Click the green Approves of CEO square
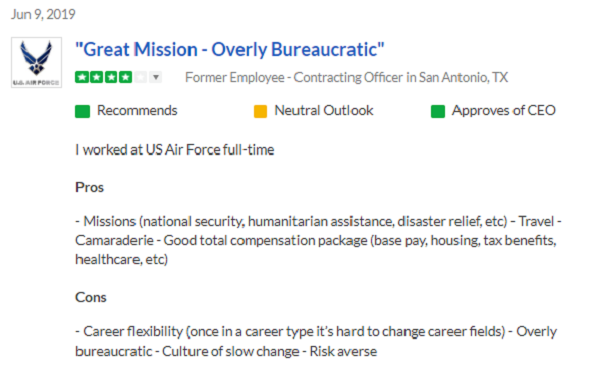Screen dimensions: 594x369 point(438,112)
